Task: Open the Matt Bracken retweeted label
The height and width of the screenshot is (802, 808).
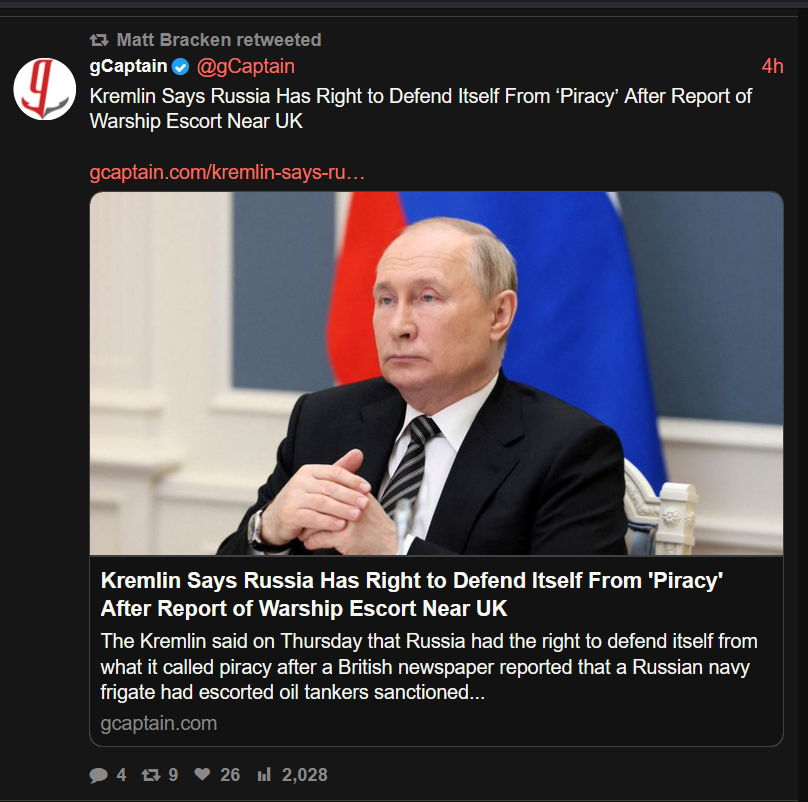Action: click(218, 40)
